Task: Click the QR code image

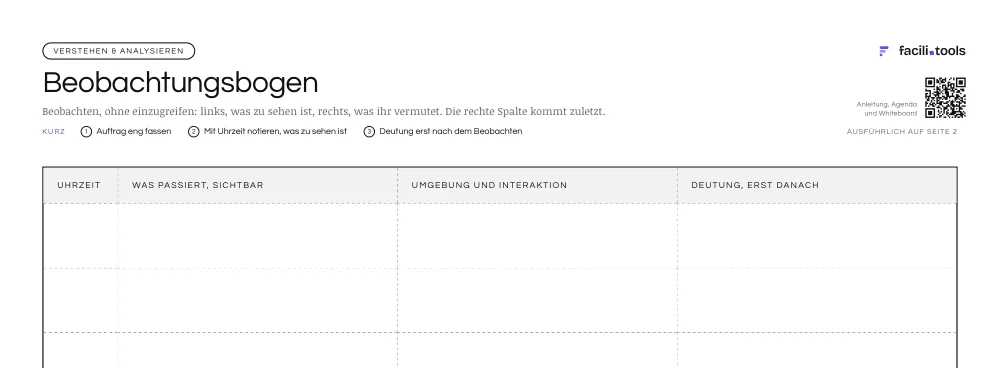Action: 945,98
